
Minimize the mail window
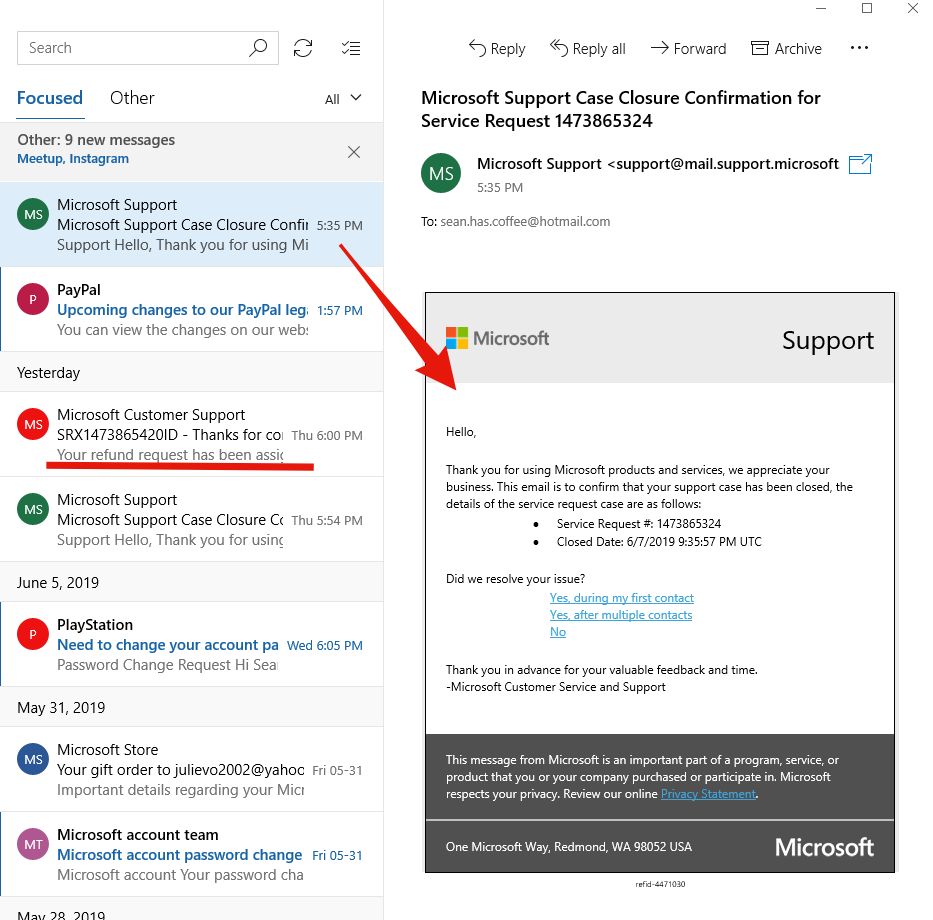click(x=821, y=8)
